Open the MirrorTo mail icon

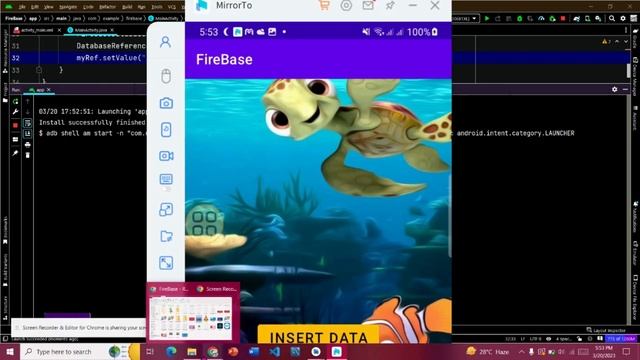(x=368, y=5)
